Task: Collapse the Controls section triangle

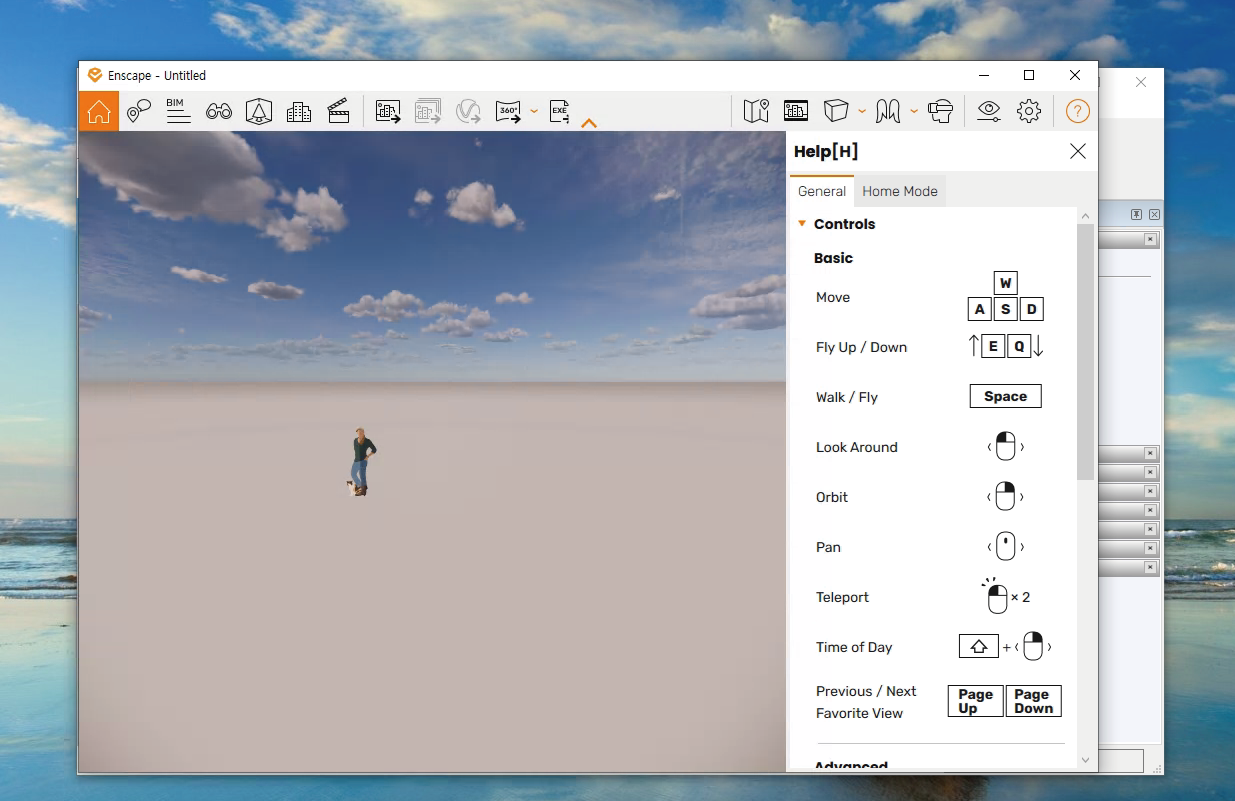Action: coord(802,223)
